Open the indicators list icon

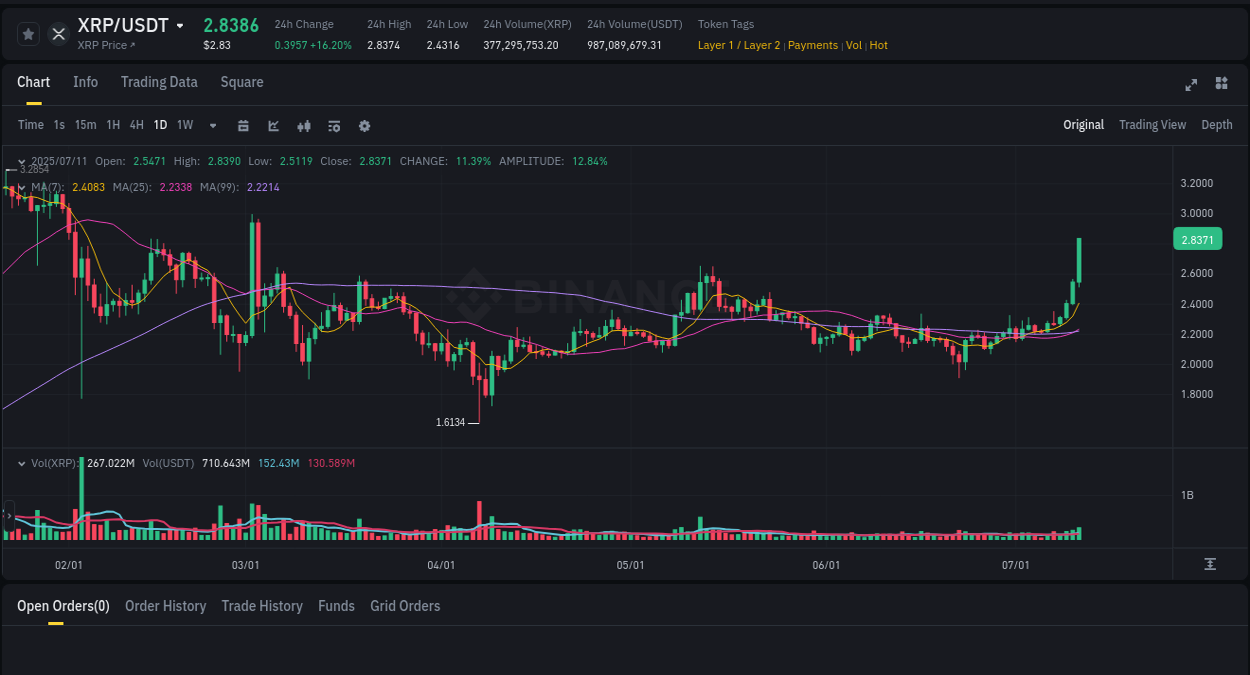pyautogui.click(x=333, y=125)
